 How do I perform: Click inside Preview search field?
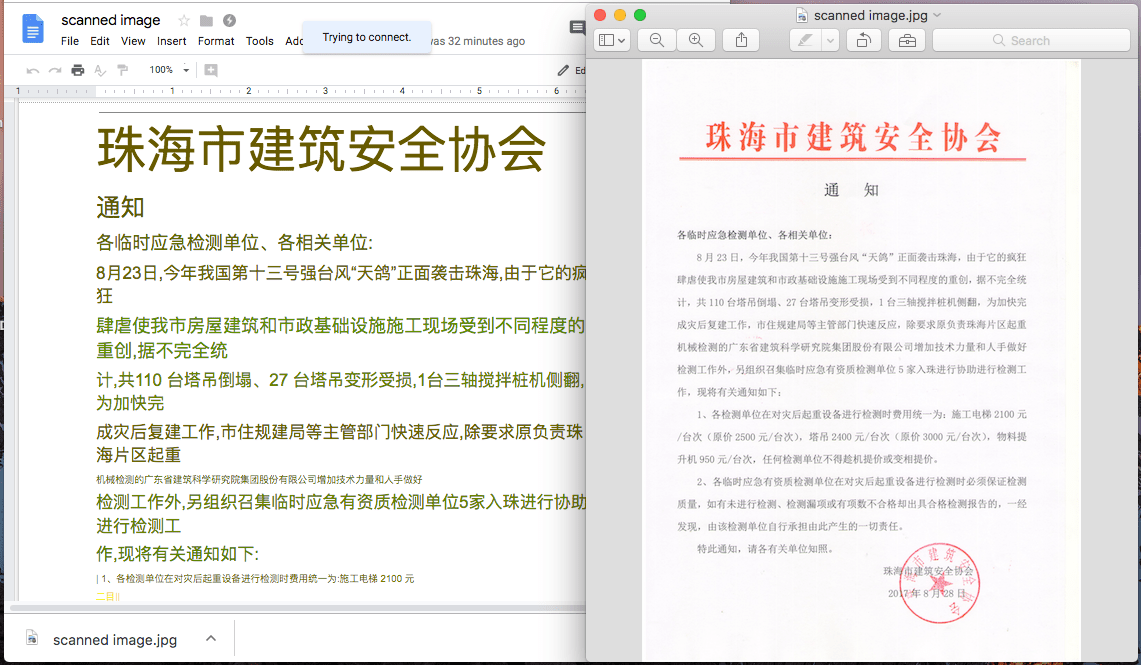1031,40
